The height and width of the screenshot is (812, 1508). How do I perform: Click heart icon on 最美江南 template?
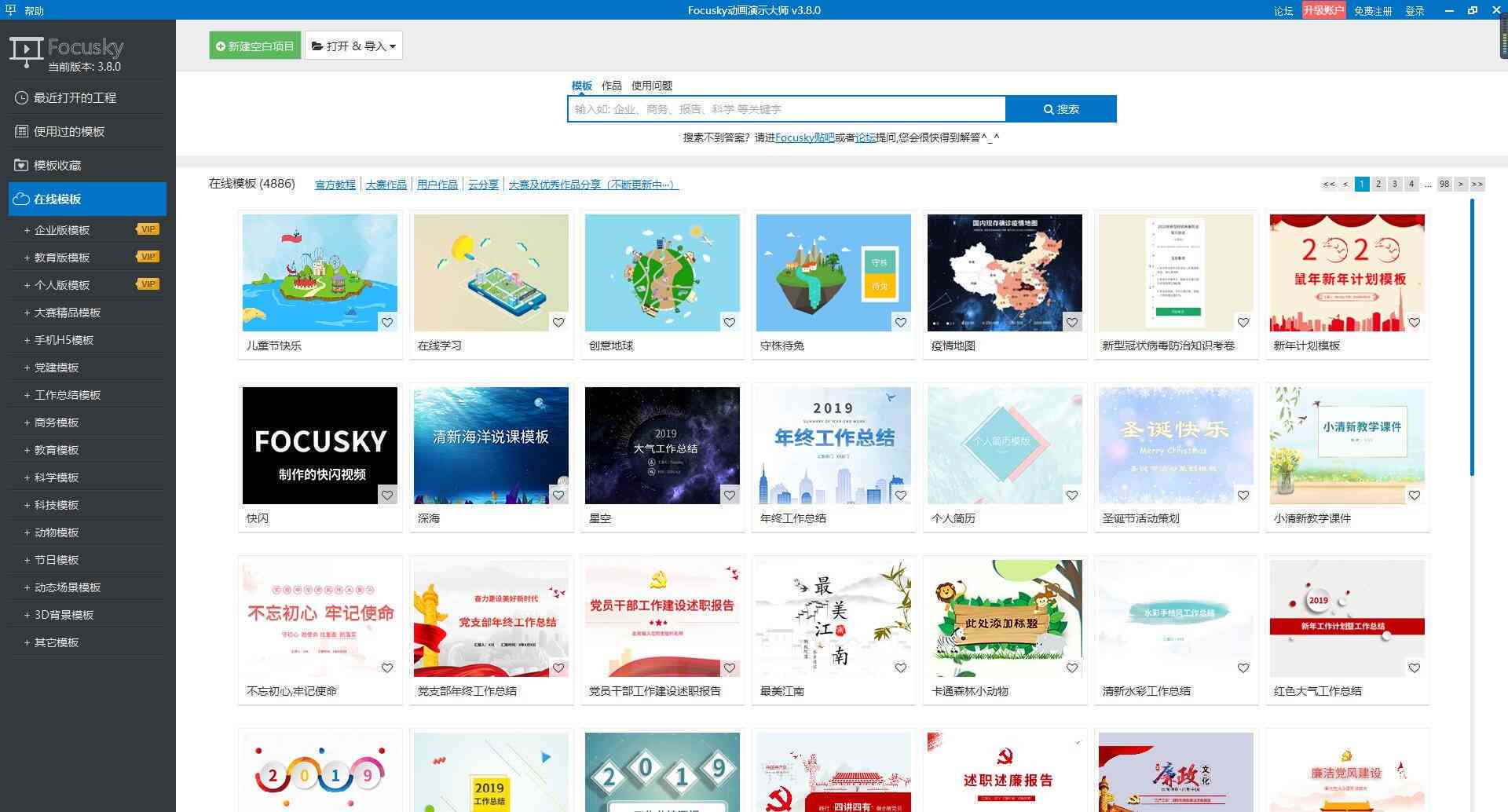coord(901,668)
